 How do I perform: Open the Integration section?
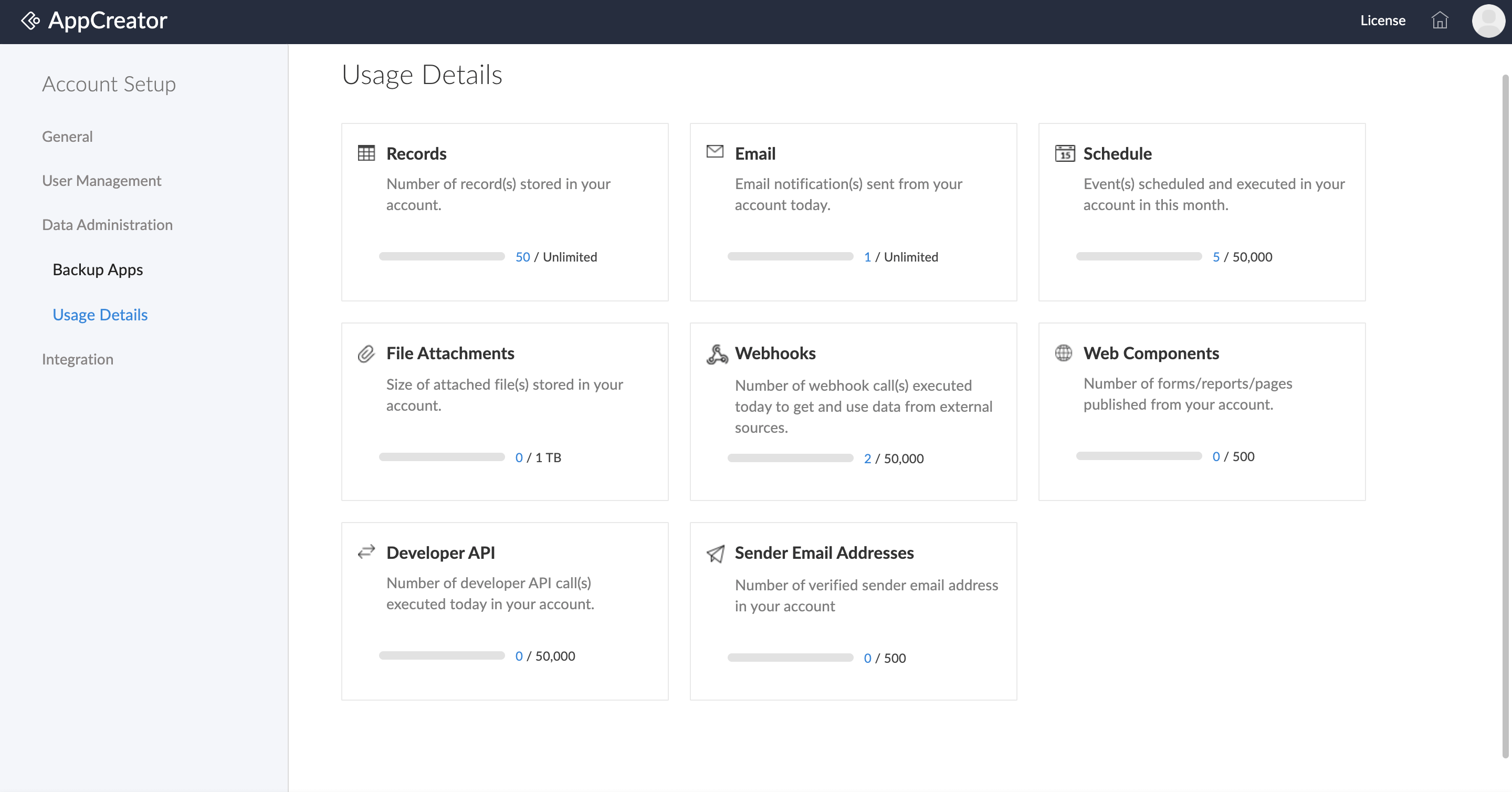(x=78, y=359)
